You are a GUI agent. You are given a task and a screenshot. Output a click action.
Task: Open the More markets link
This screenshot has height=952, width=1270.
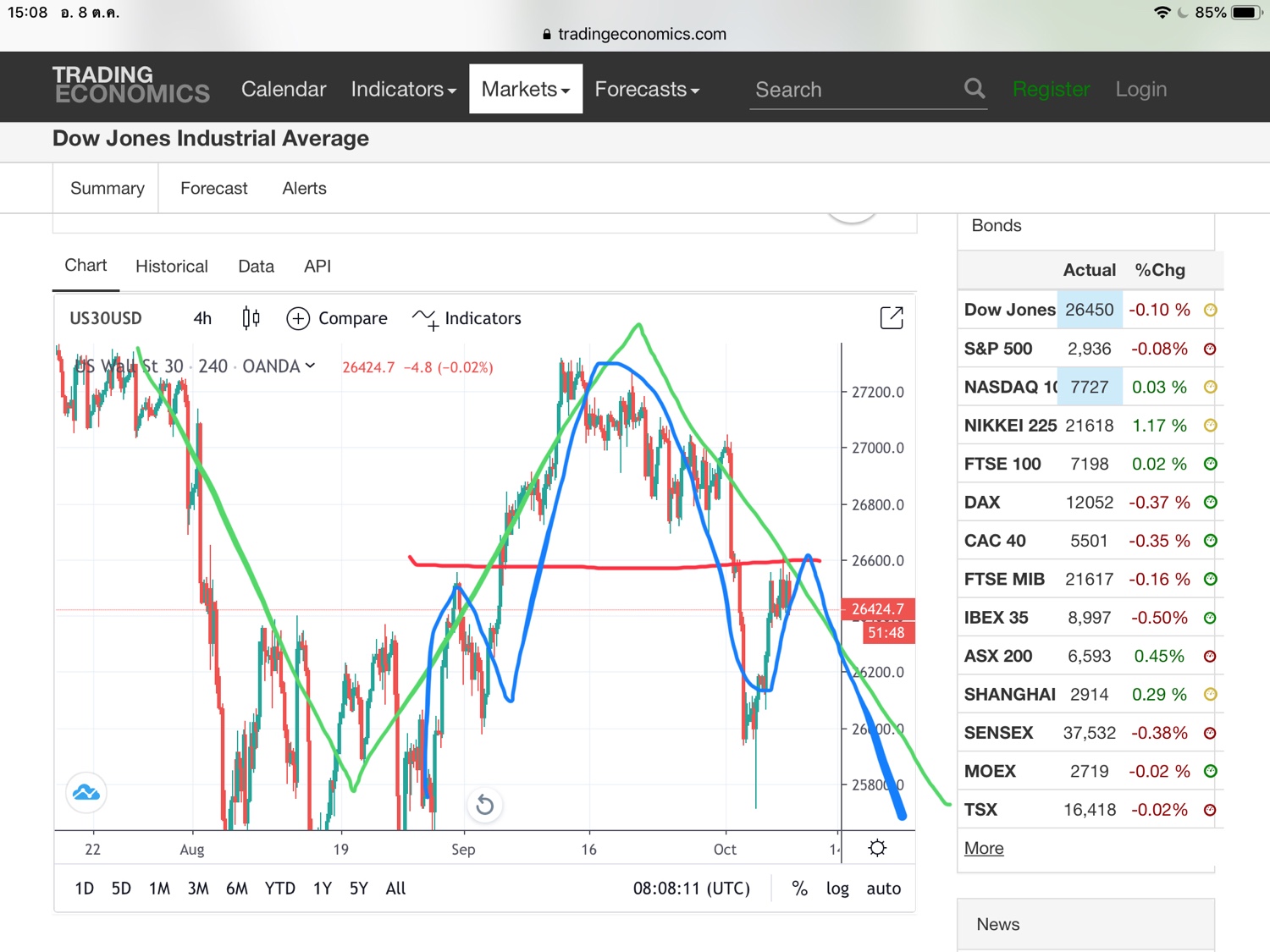[x=984, y=848]
